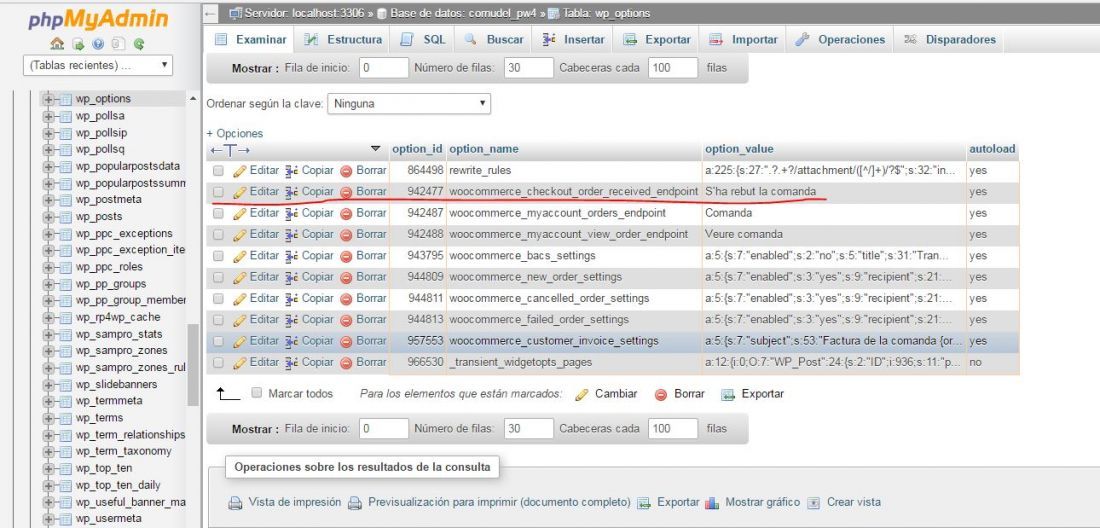Click the export icon in results operations
The image size is (1100, 528).
point(643,503)
